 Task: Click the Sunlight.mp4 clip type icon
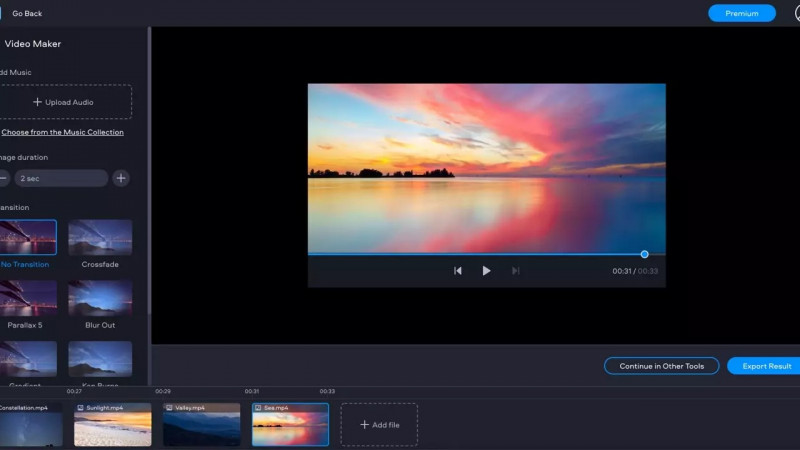[x=80, y=408]
